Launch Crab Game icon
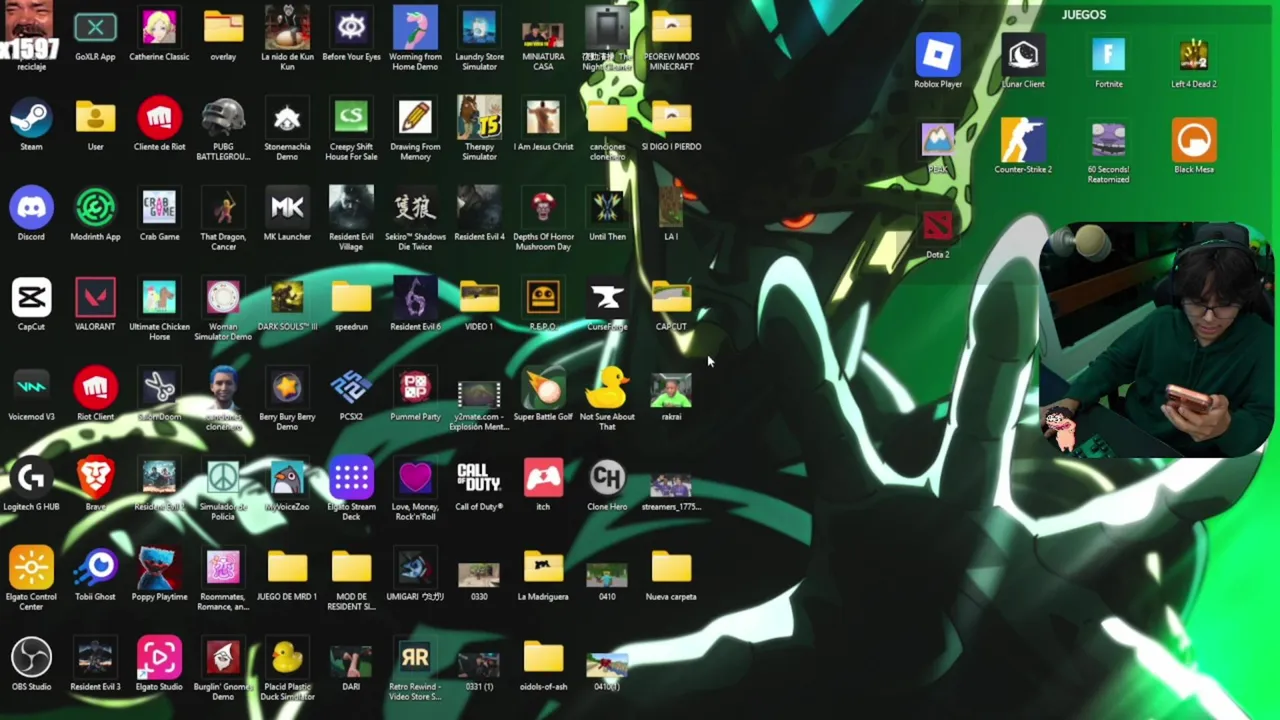1280x720 pixels. coord(159,208)
